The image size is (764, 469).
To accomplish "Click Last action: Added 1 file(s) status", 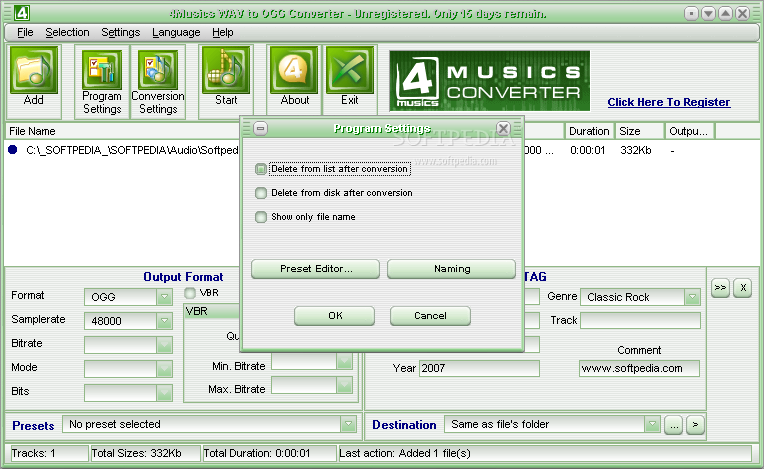I will 545,453.
